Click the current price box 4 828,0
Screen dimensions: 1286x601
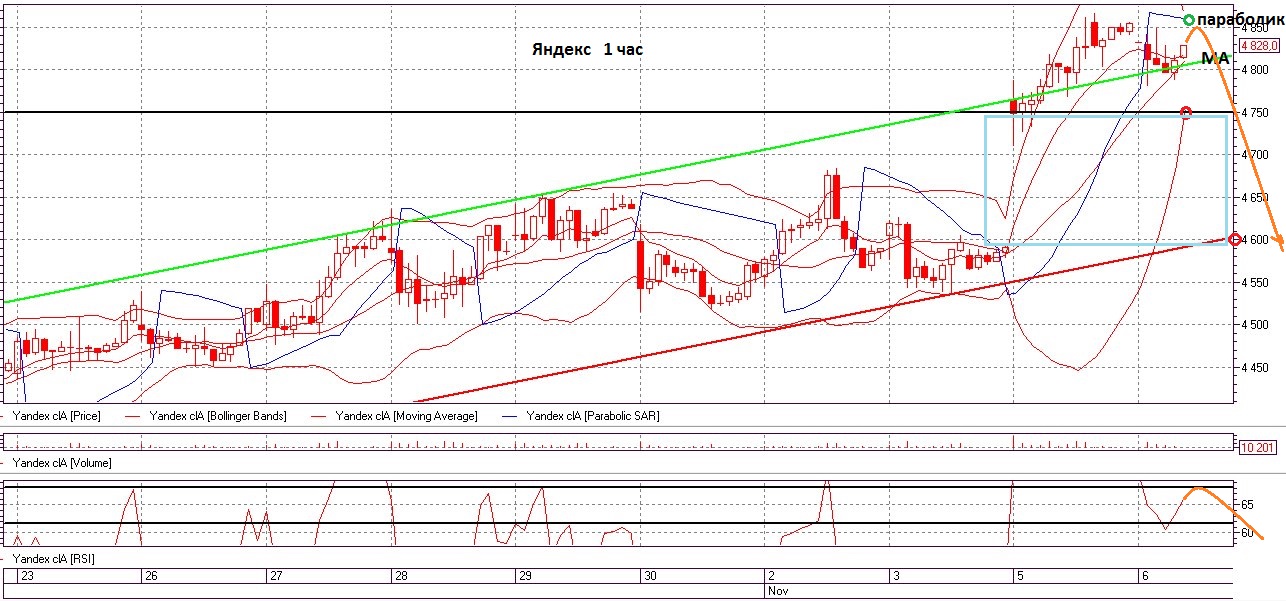tap(1260, 45)
